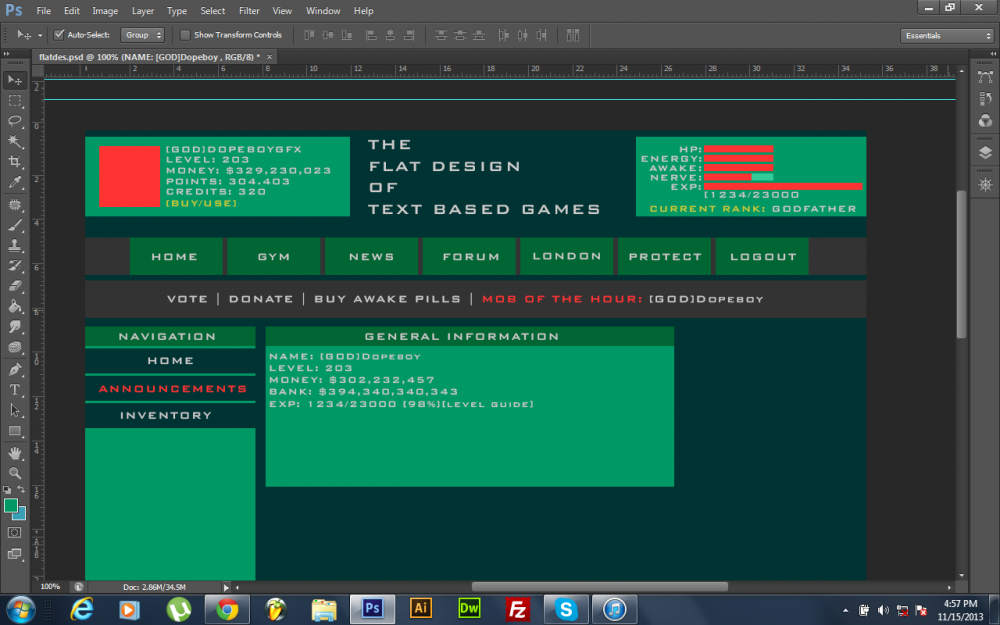The width and height of the screenshot is (1000, 625).
Task: Select the Zoom tool in toolbox
Action: 15,473
